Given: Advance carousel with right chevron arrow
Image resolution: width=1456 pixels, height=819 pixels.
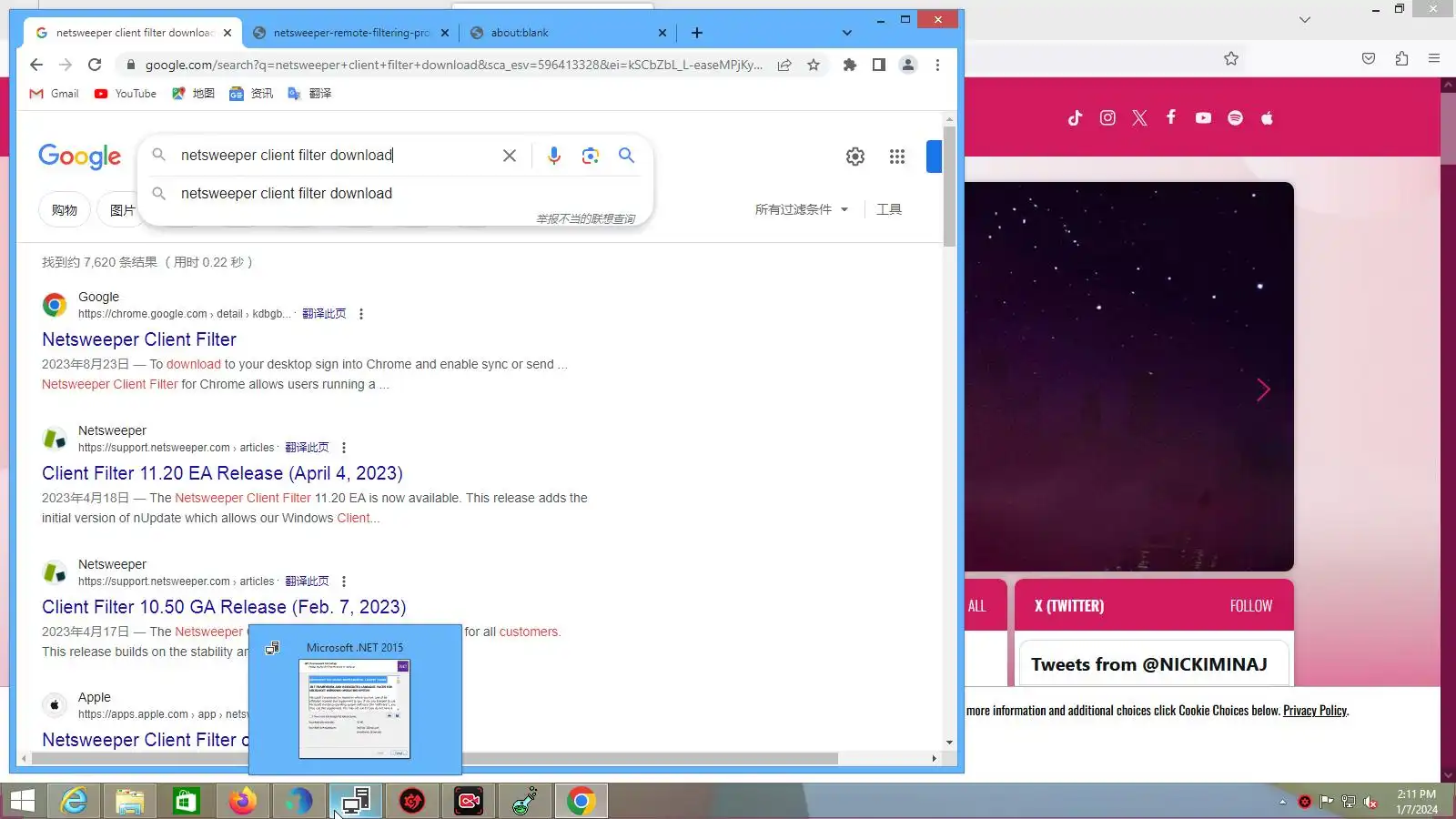Looking at the screenshot, I should pyautogui.click(x=1263, y=389).
